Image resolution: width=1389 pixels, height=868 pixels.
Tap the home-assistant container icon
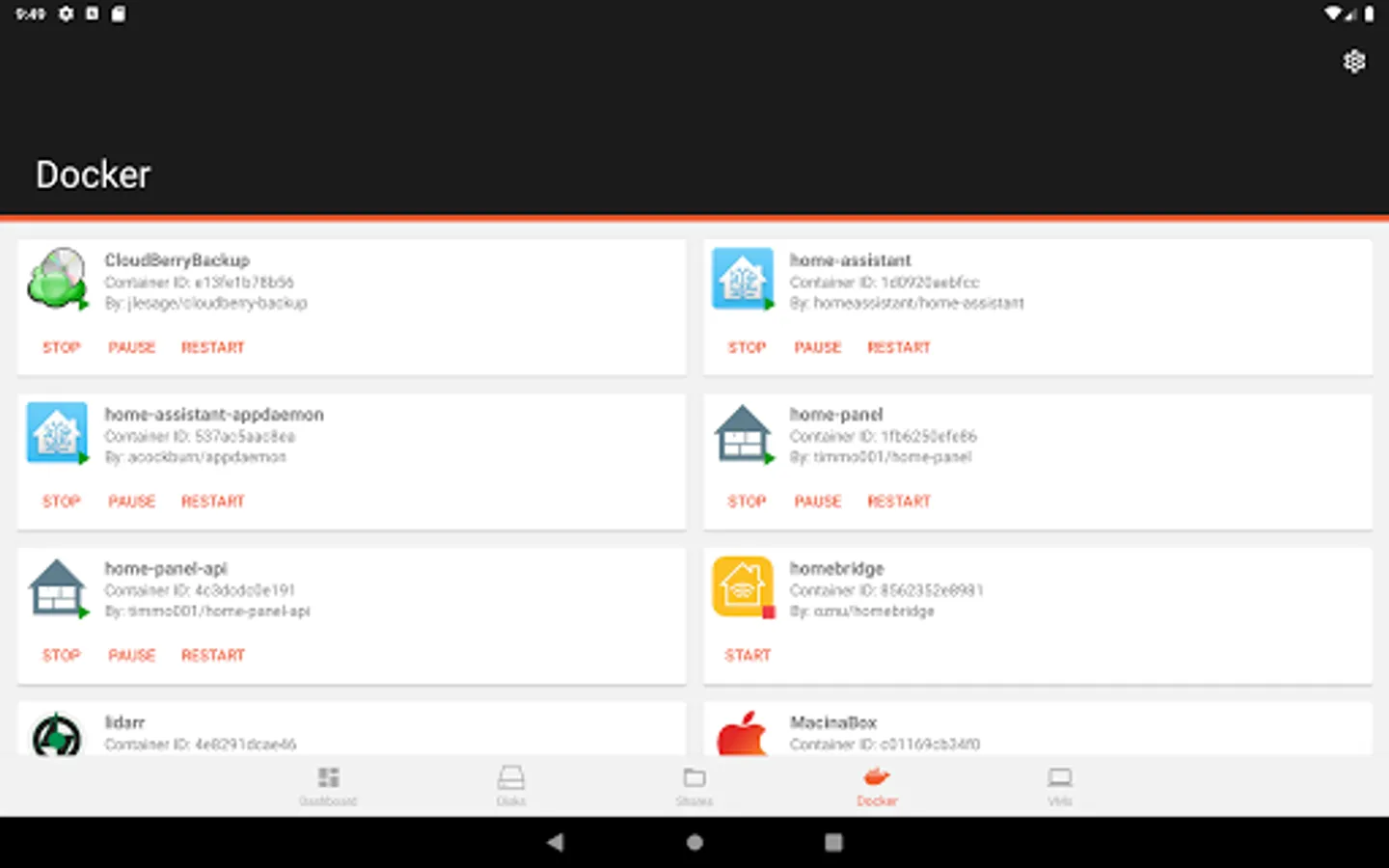(743, 279)
